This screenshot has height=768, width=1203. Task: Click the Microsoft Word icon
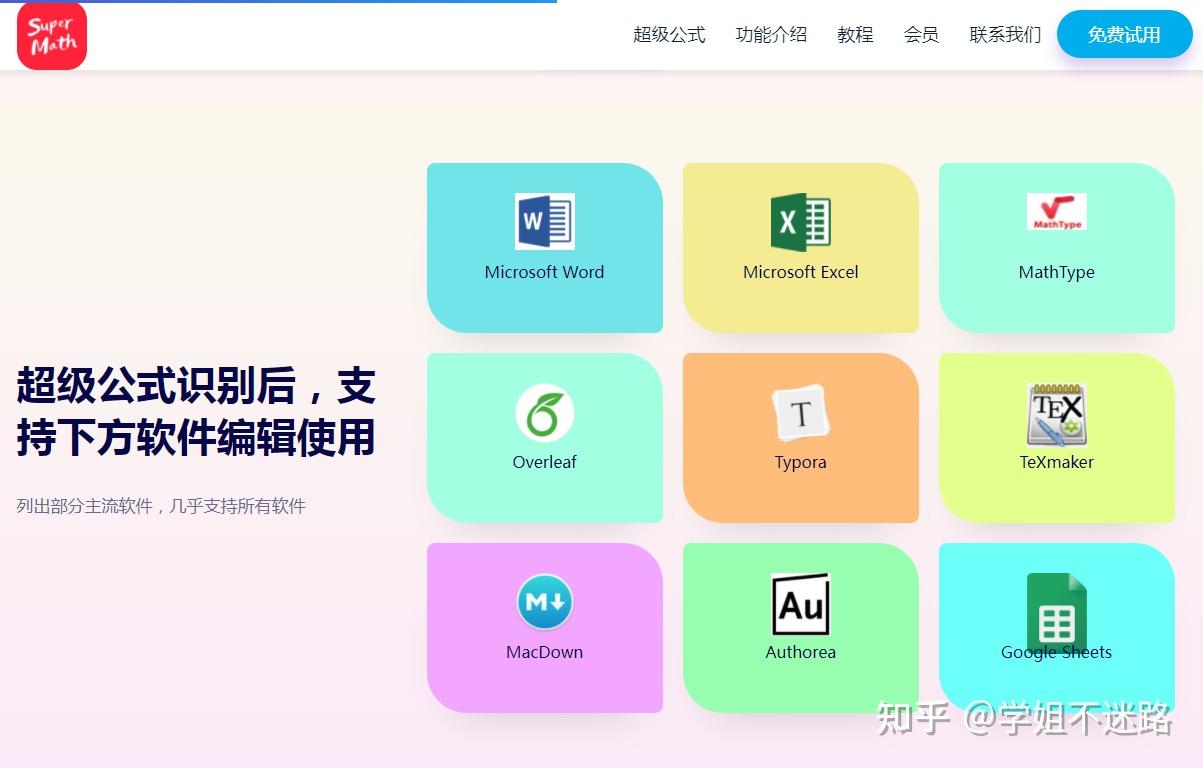coord(544,221)
